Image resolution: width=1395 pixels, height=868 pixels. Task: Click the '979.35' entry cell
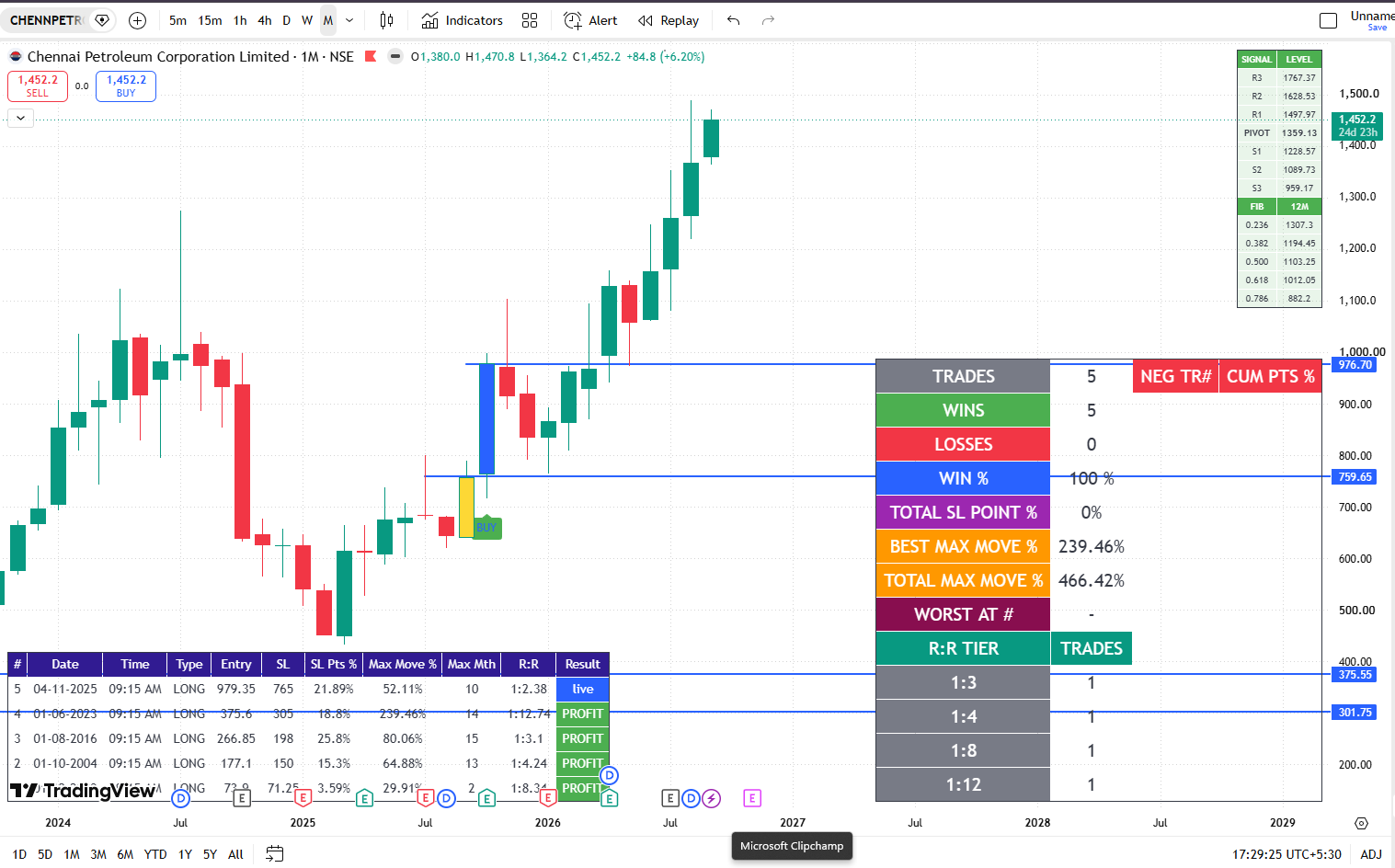[236, 689]
